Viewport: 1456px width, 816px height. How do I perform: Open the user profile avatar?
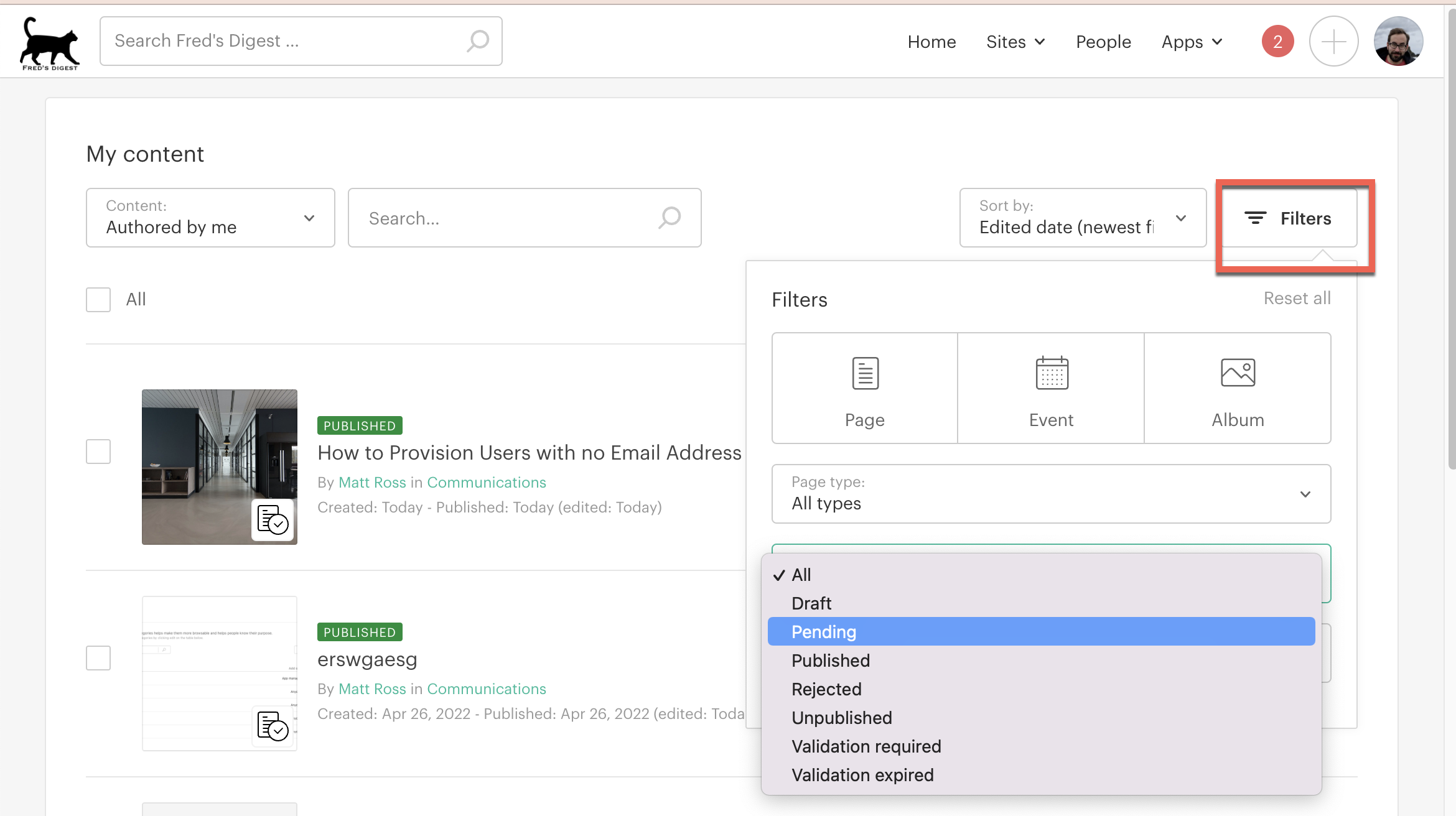pos(1398,42)
